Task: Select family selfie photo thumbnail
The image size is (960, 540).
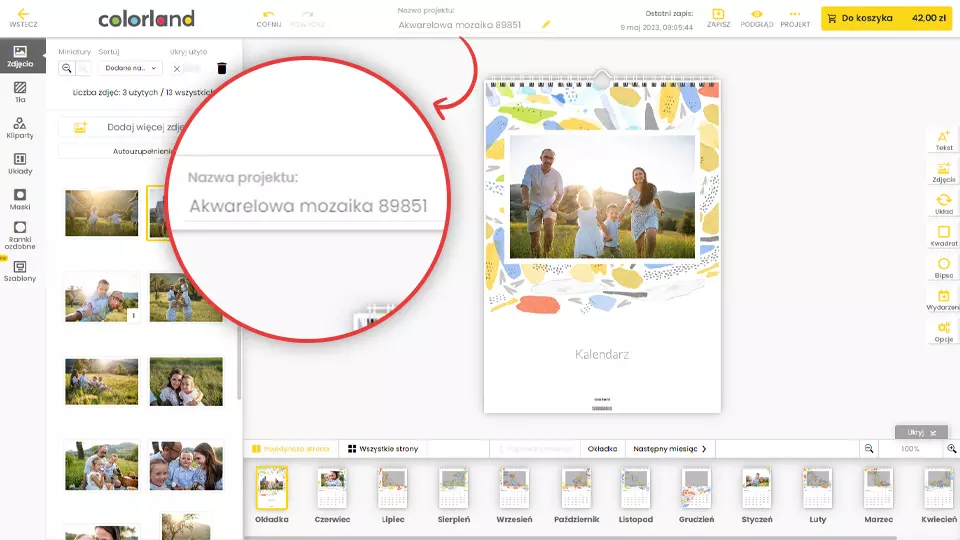Action: click(x=102, y=298)
